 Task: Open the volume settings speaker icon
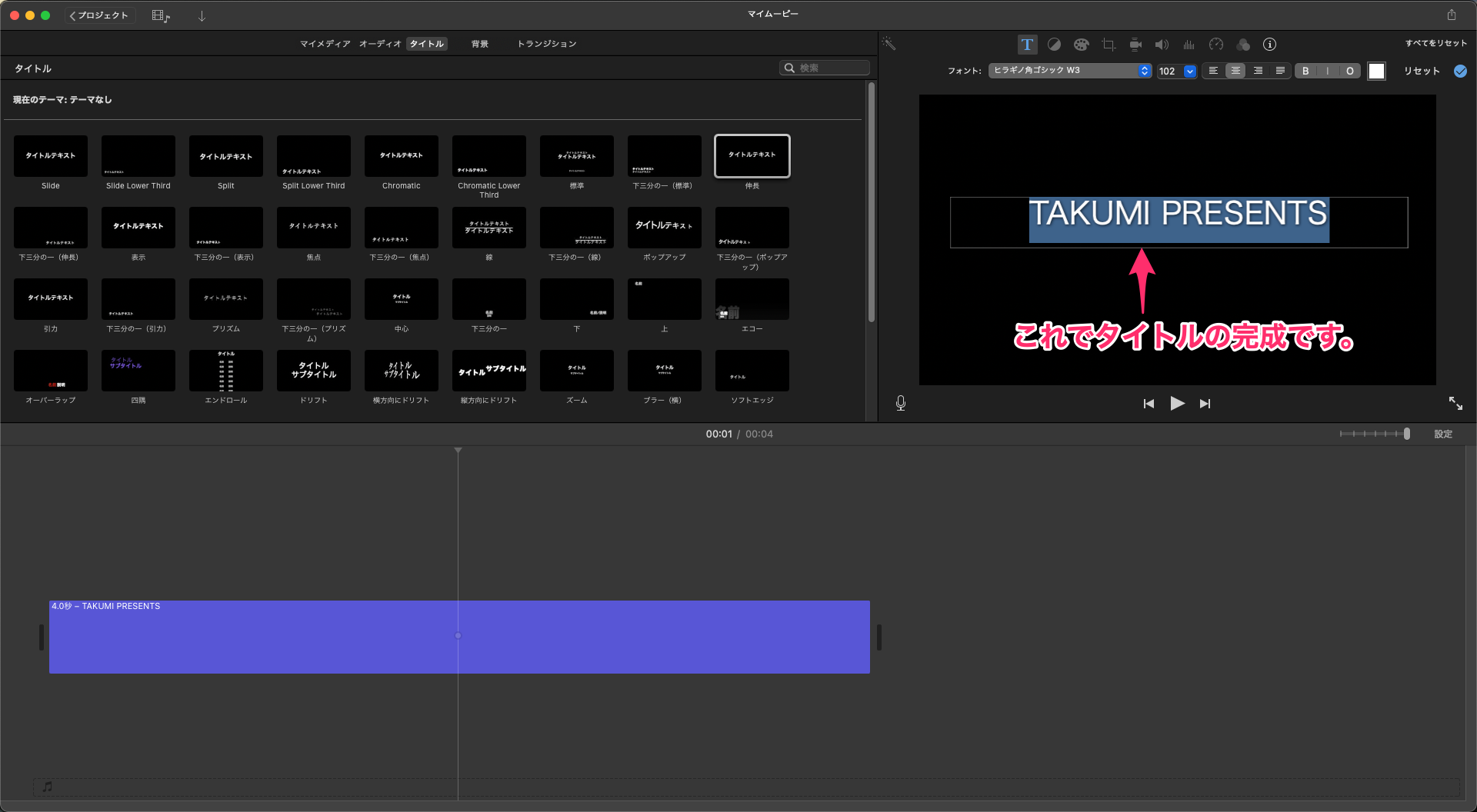pyautogui.click(x=1162, y=45)
